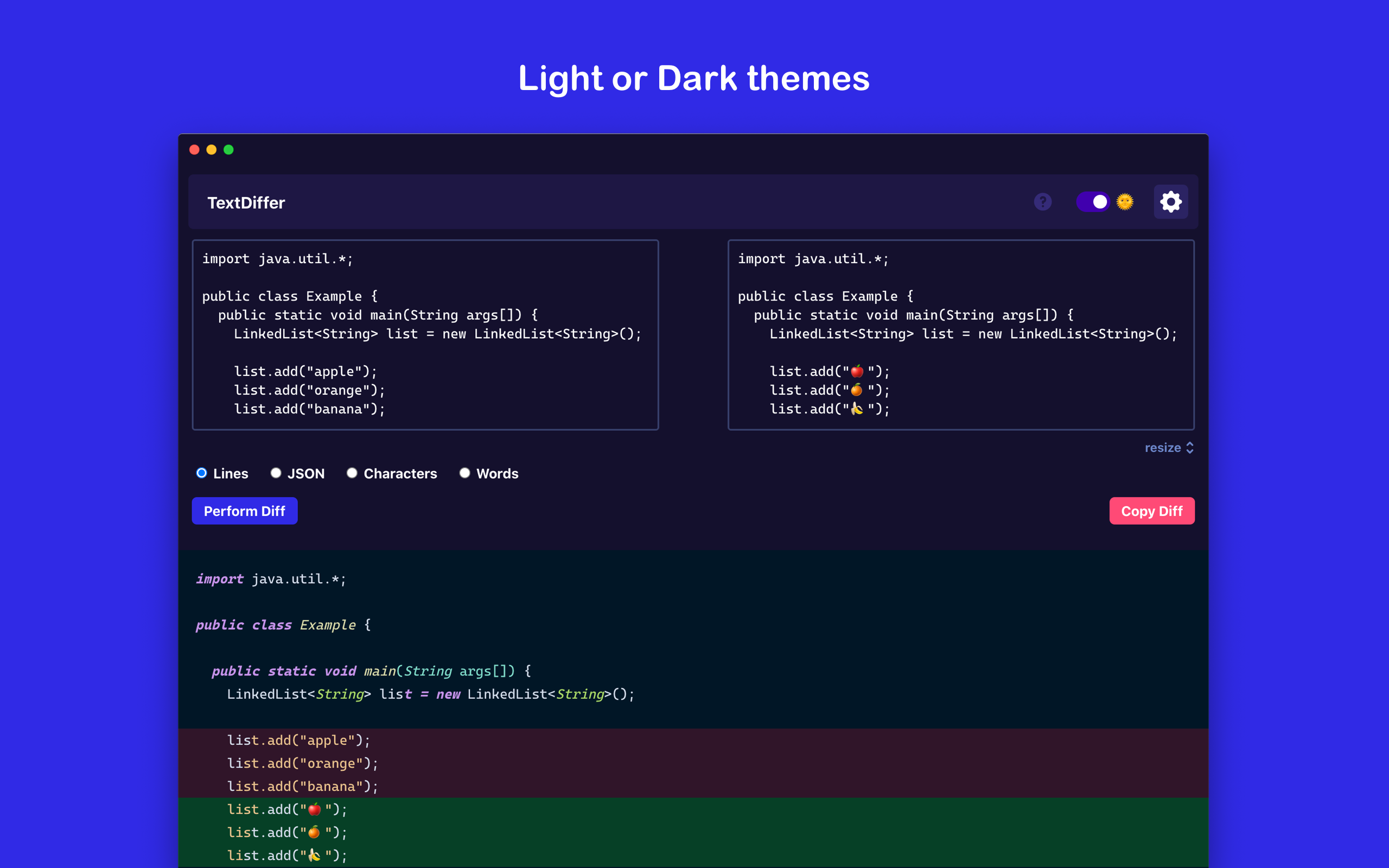Select the Lines diff mode

coord(202,473)
